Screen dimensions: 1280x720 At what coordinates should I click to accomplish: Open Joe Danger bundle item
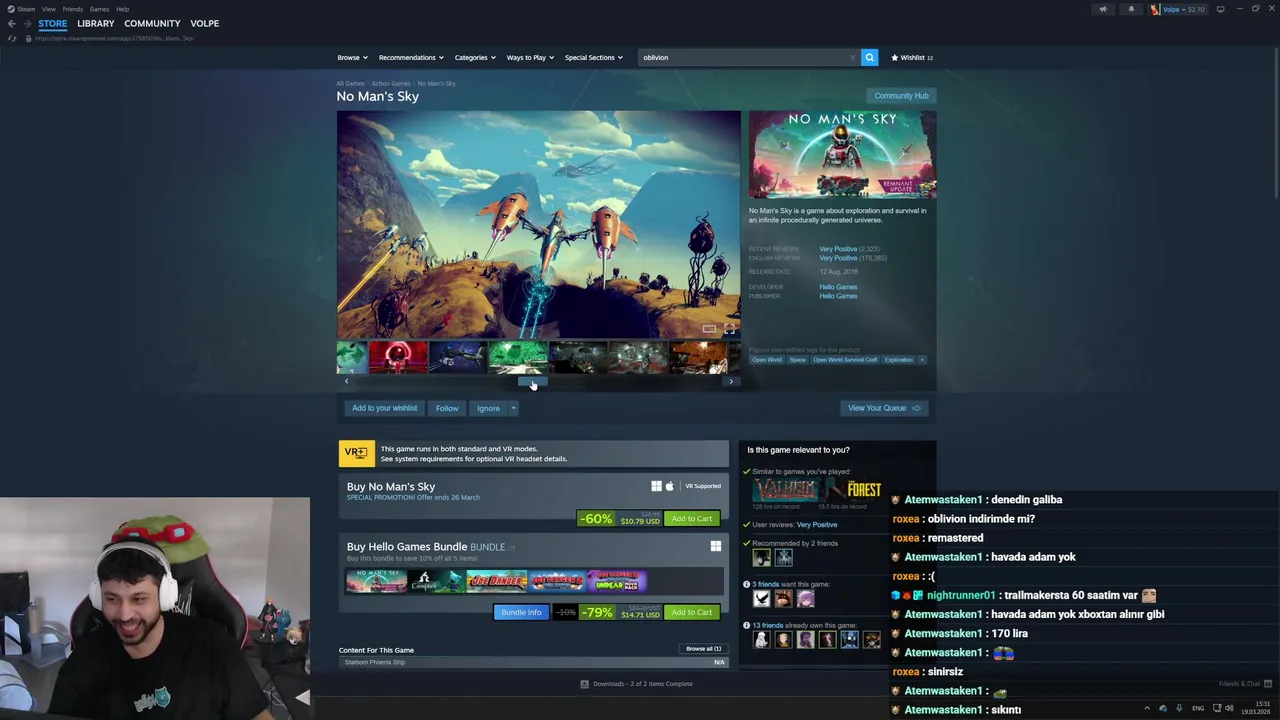(497, 581)
